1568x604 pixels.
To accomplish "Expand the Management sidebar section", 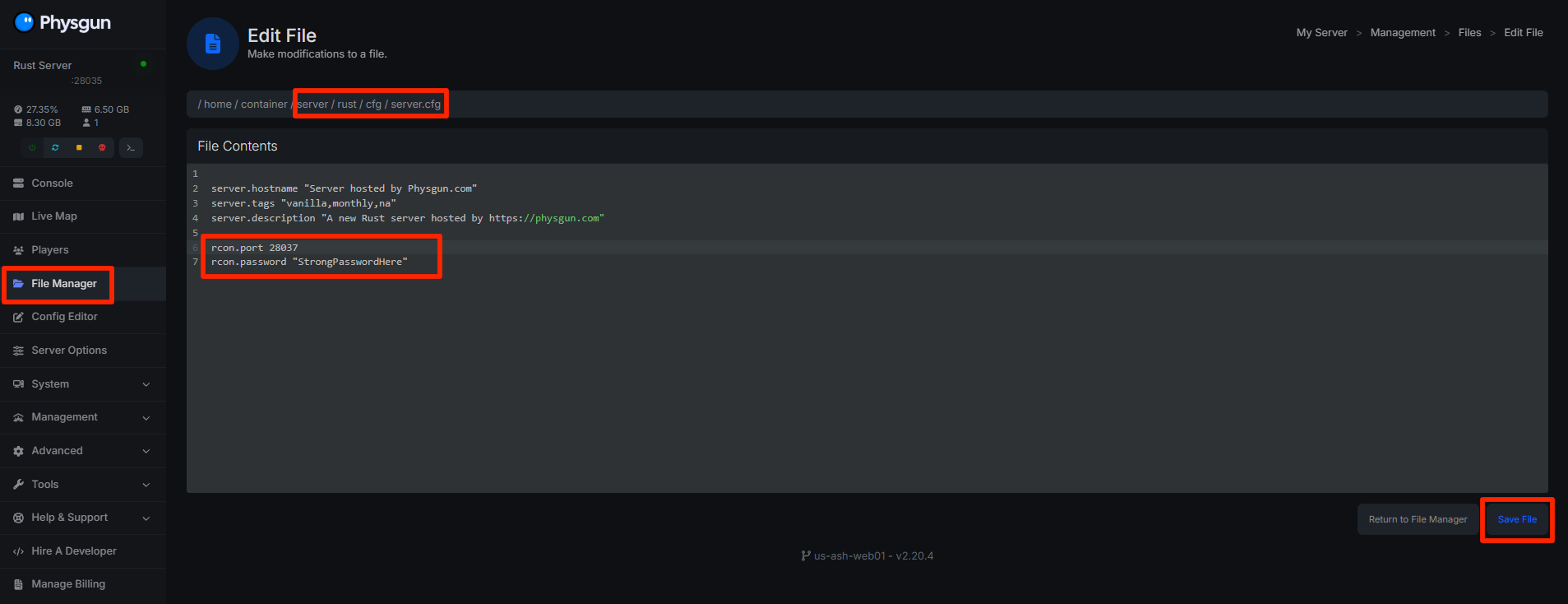I will click(x=82, y=417).
